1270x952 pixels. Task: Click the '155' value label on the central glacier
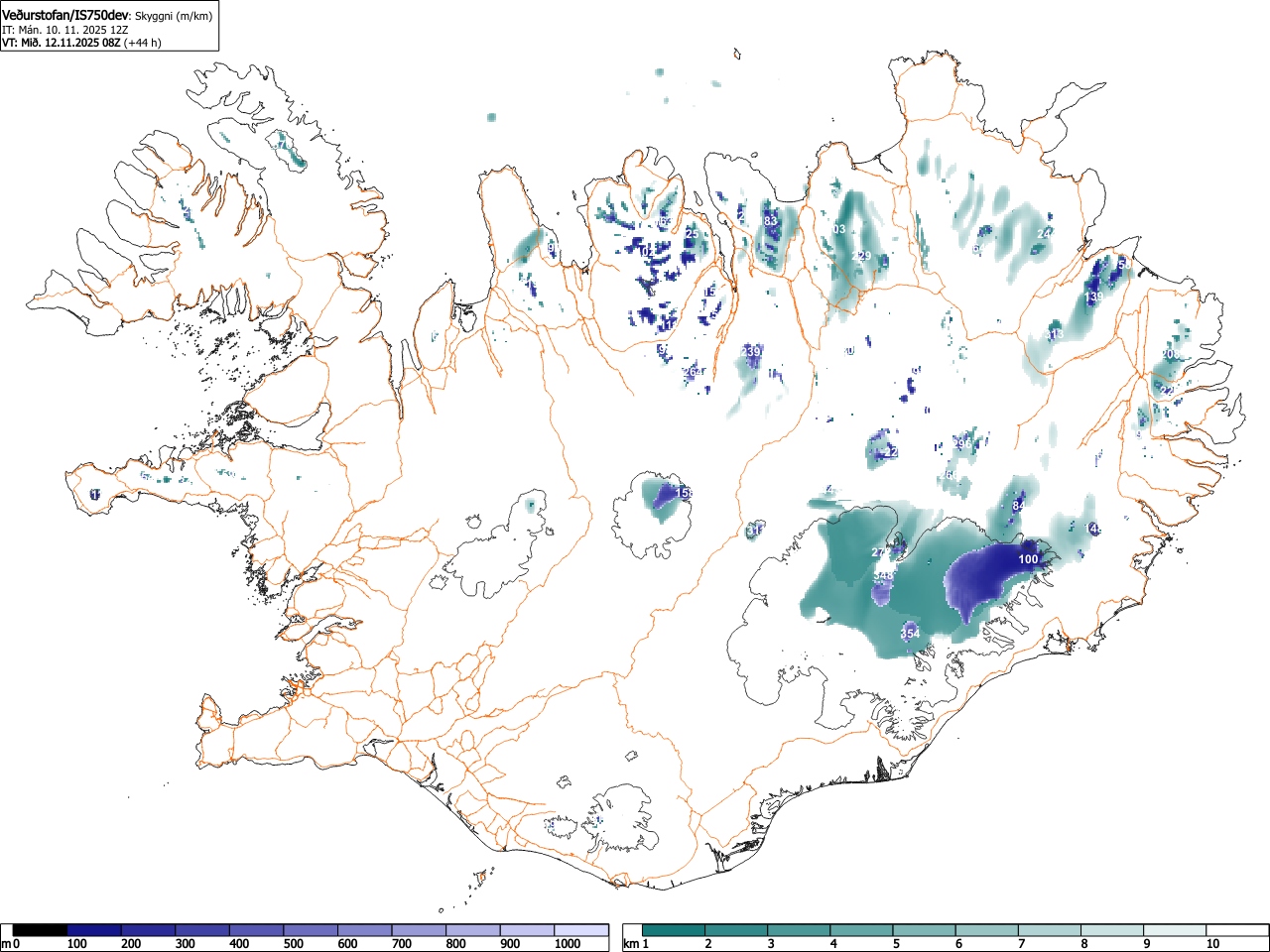click(684, 493)
